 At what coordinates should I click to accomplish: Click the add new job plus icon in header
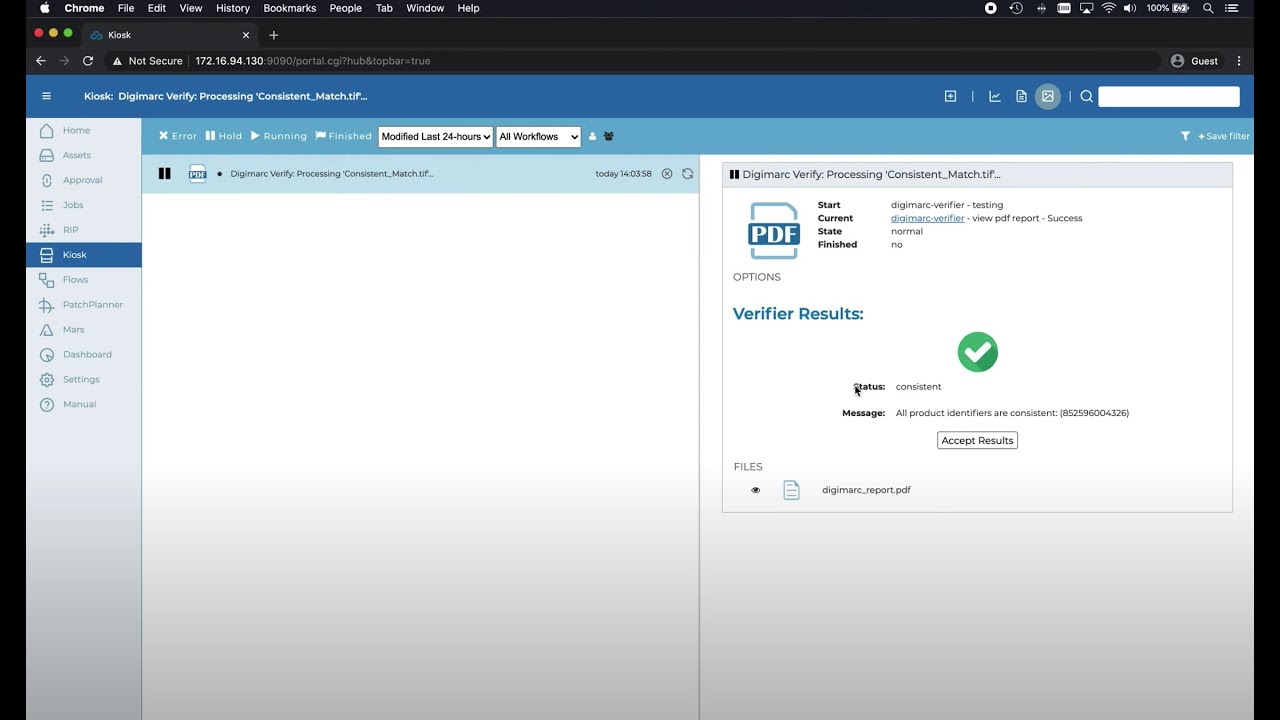click(950, 96)
